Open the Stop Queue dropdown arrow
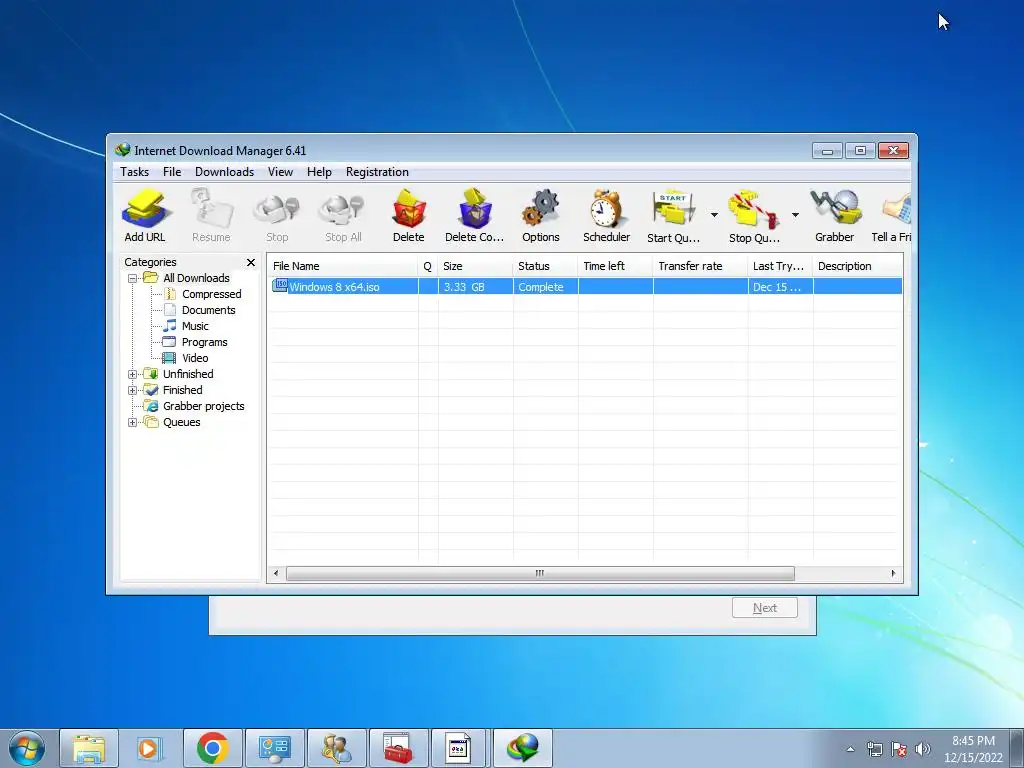This screenshot has width=1024, height=768. pos(795,215)
